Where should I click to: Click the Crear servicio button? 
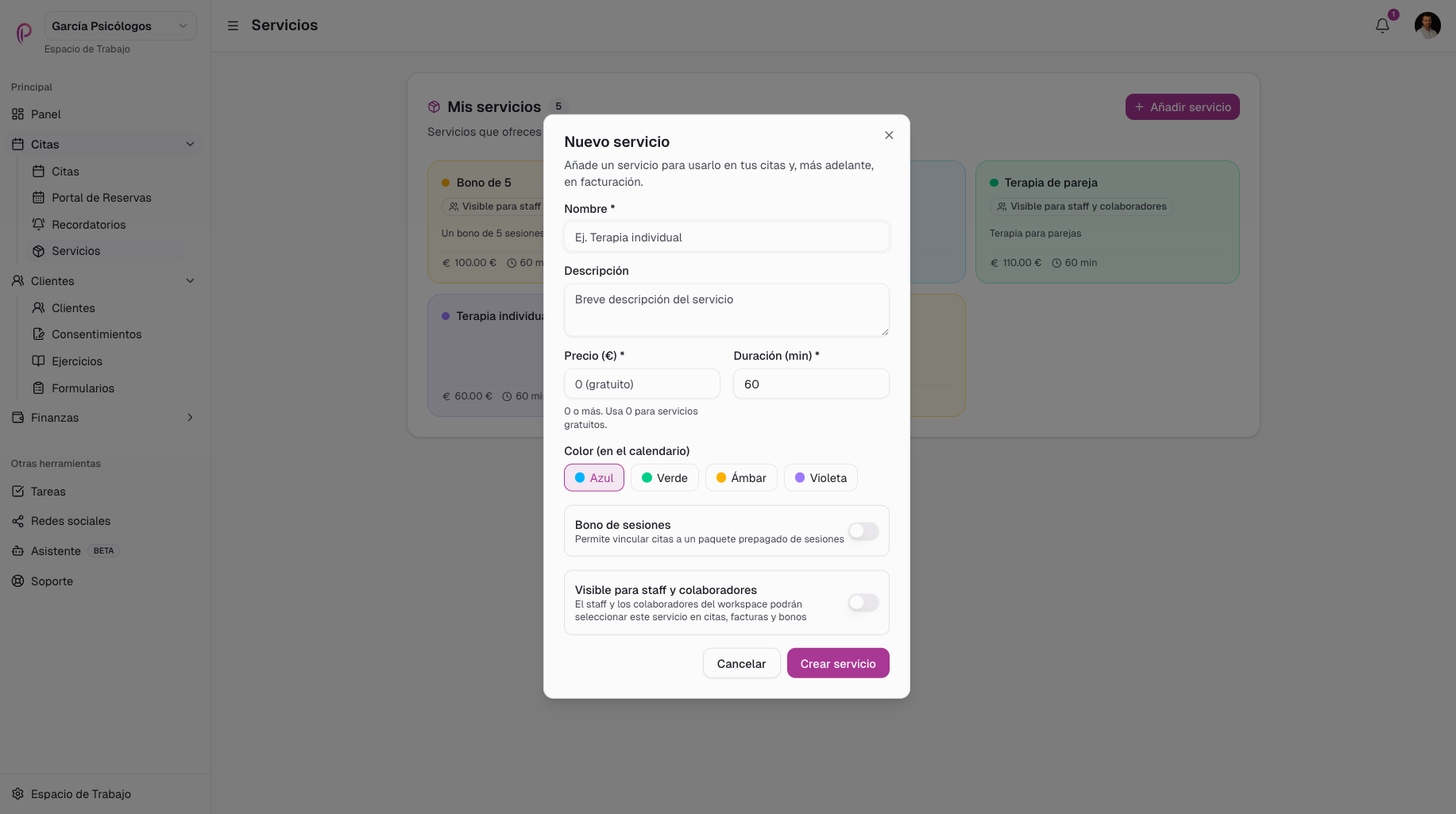(x=838, y=663)
